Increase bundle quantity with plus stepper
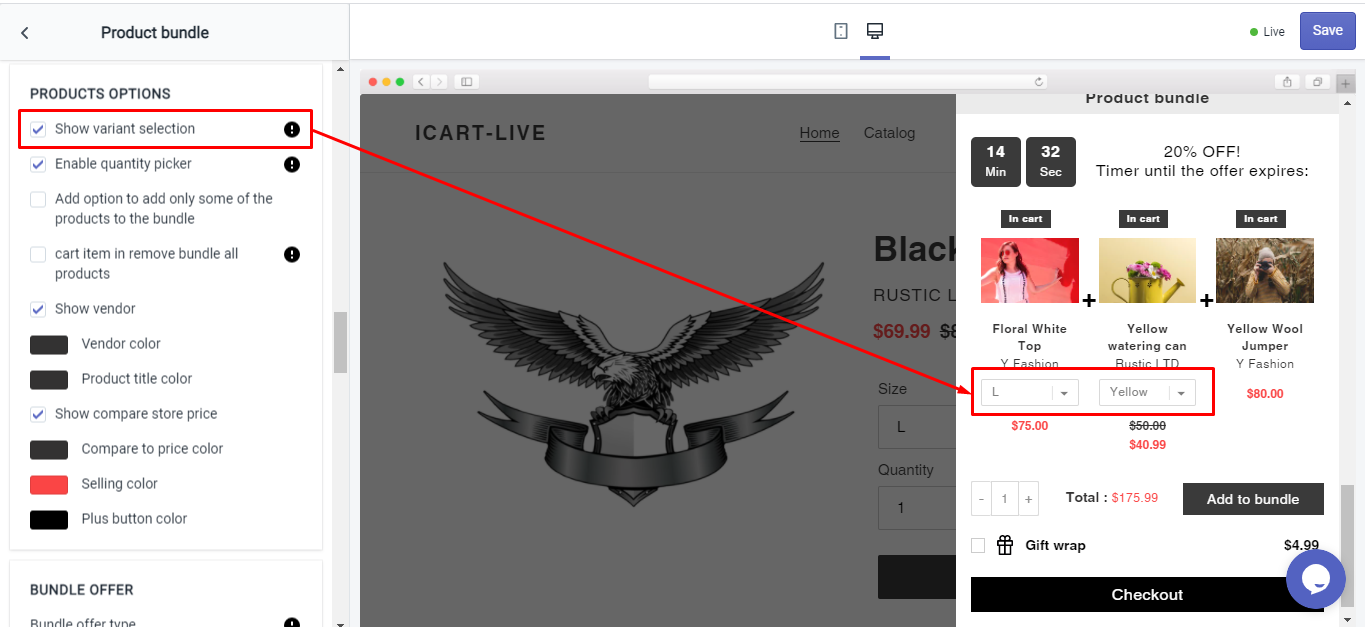This screenshot has width=1365, height=627. [x=1028, y=499]
